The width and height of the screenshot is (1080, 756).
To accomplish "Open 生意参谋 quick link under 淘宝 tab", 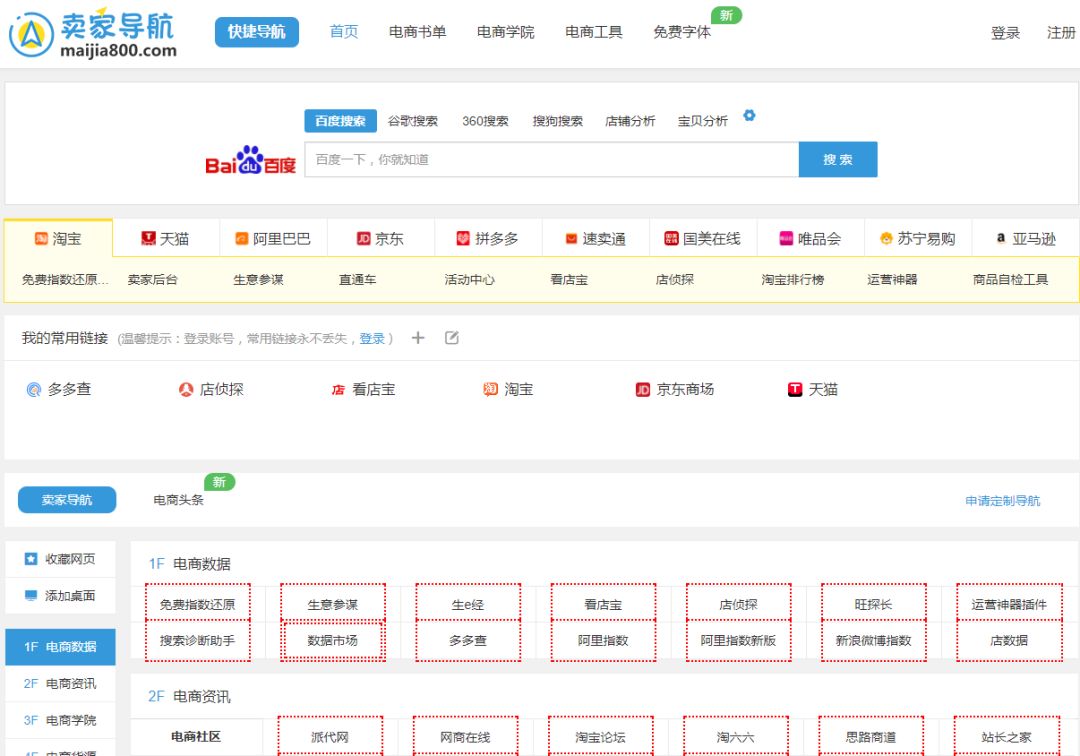I will click(258, 280).
